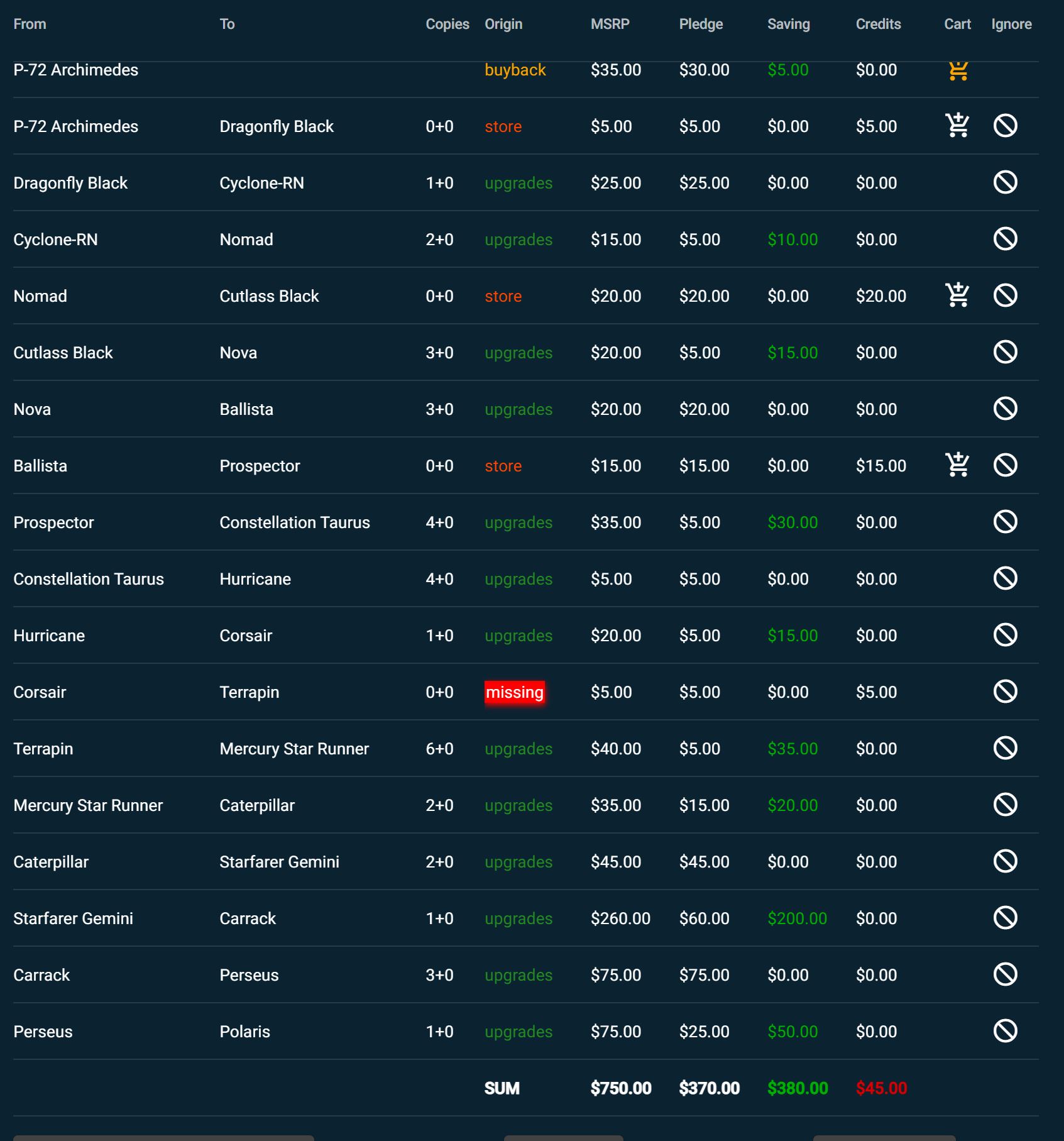Add Nomad to Cutlass Black upgrade to cart

pos(958,295)
